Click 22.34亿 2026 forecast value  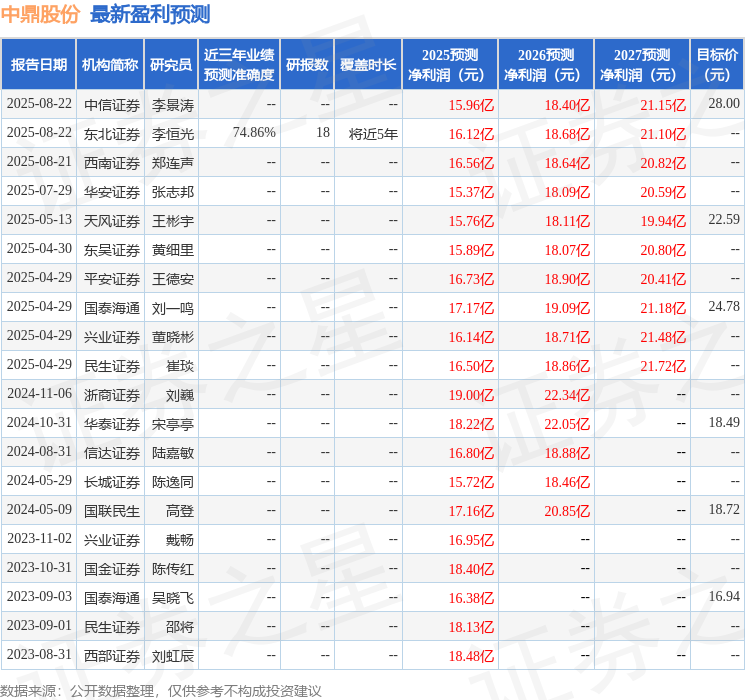pyautogui.click(x=567, y=395)
